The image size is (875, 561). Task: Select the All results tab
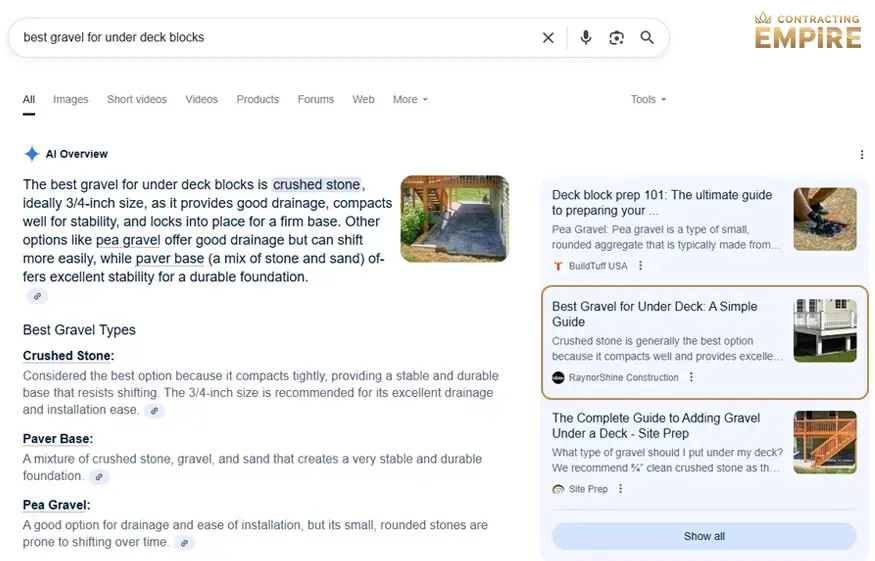coord(28,99)
